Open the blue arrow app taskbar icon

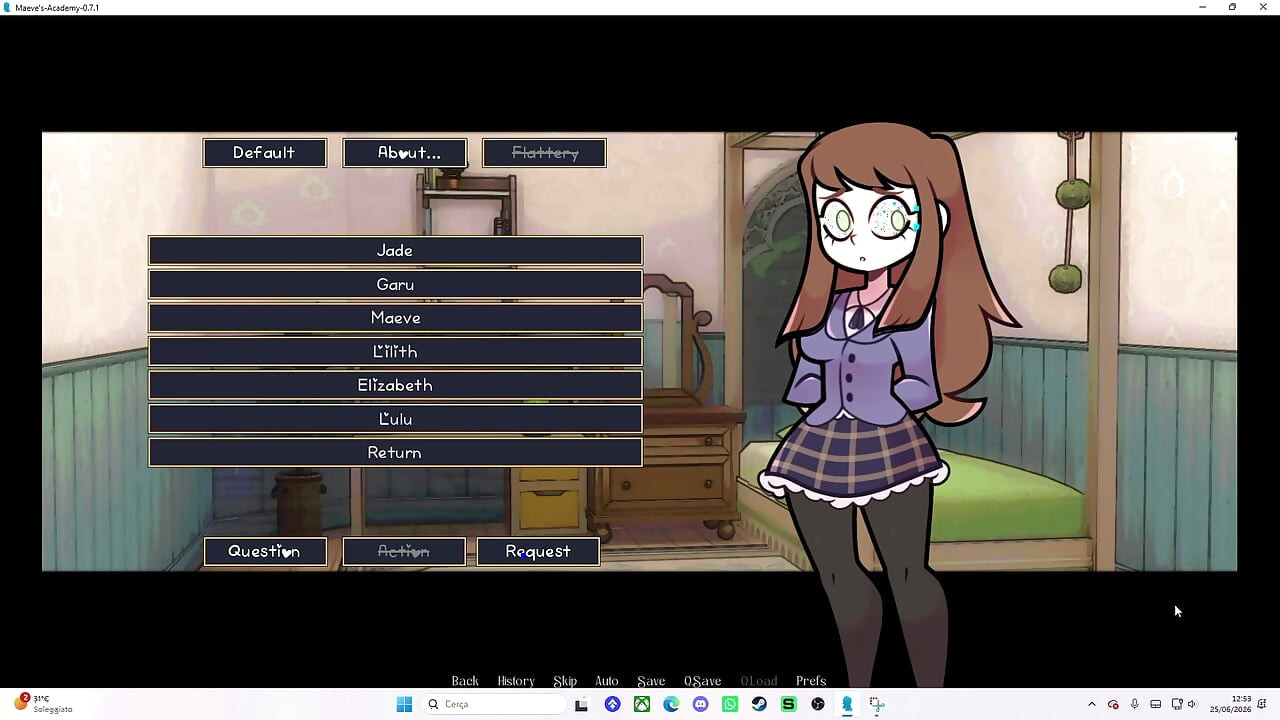pos(612,704)
